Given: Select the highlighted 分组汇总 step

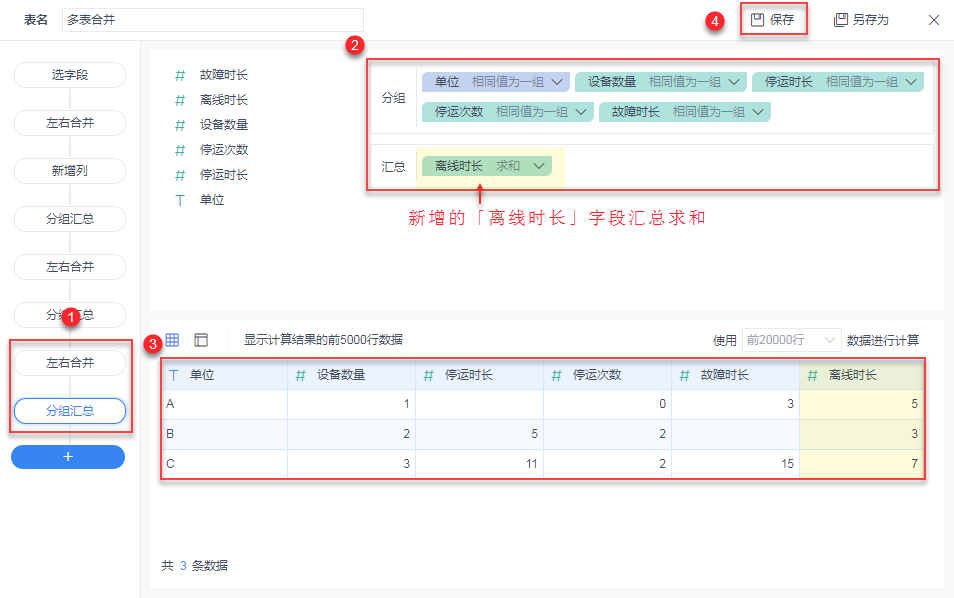Looking at the screenshot, I should coord(70,411).
